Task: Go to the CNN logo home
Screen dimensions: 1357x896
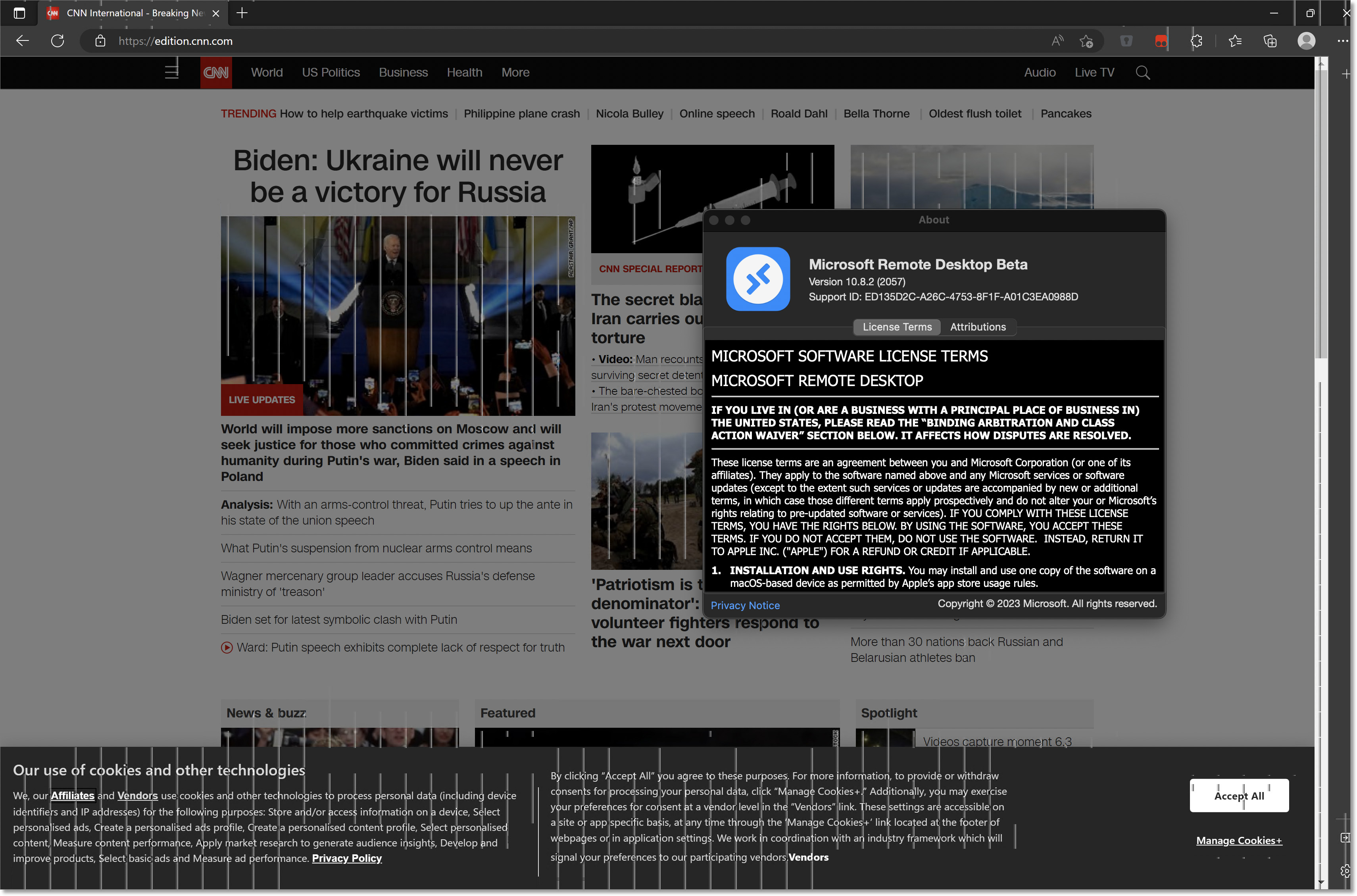Action: point(216,73)
